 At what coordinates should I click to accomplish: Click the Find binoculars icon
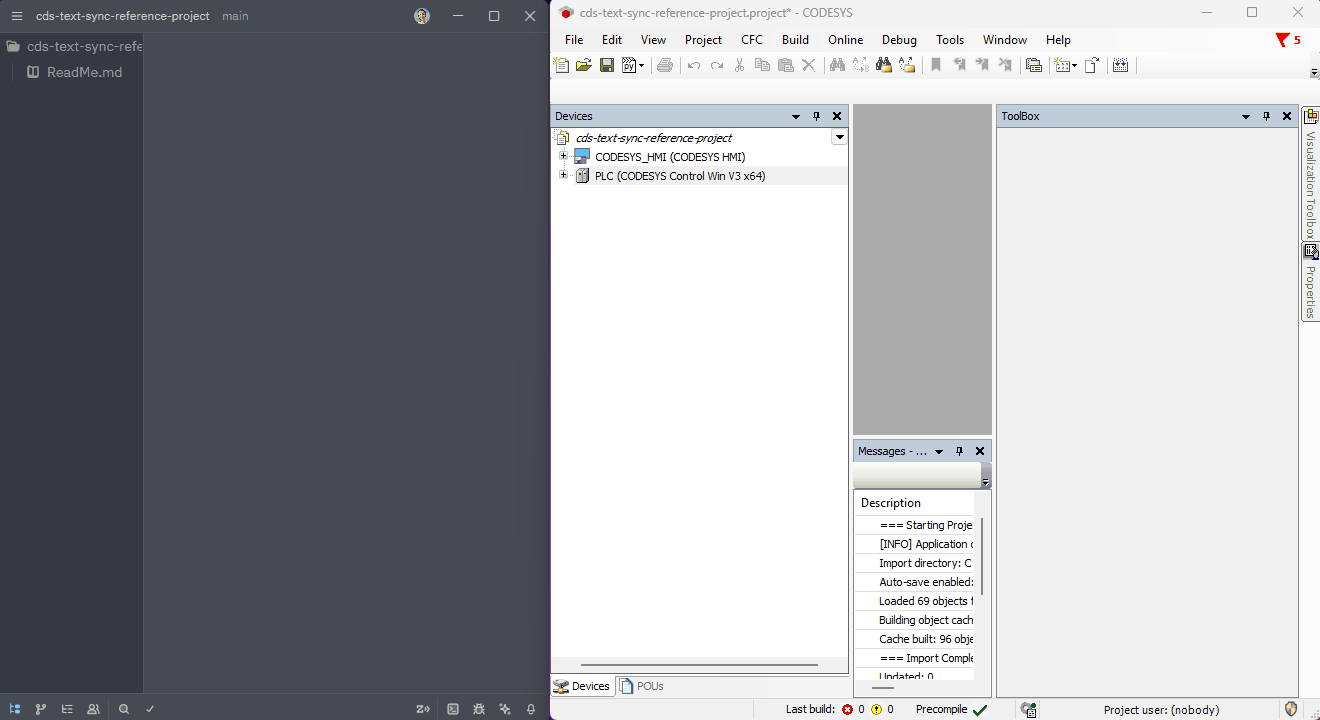tap(837, 65)
